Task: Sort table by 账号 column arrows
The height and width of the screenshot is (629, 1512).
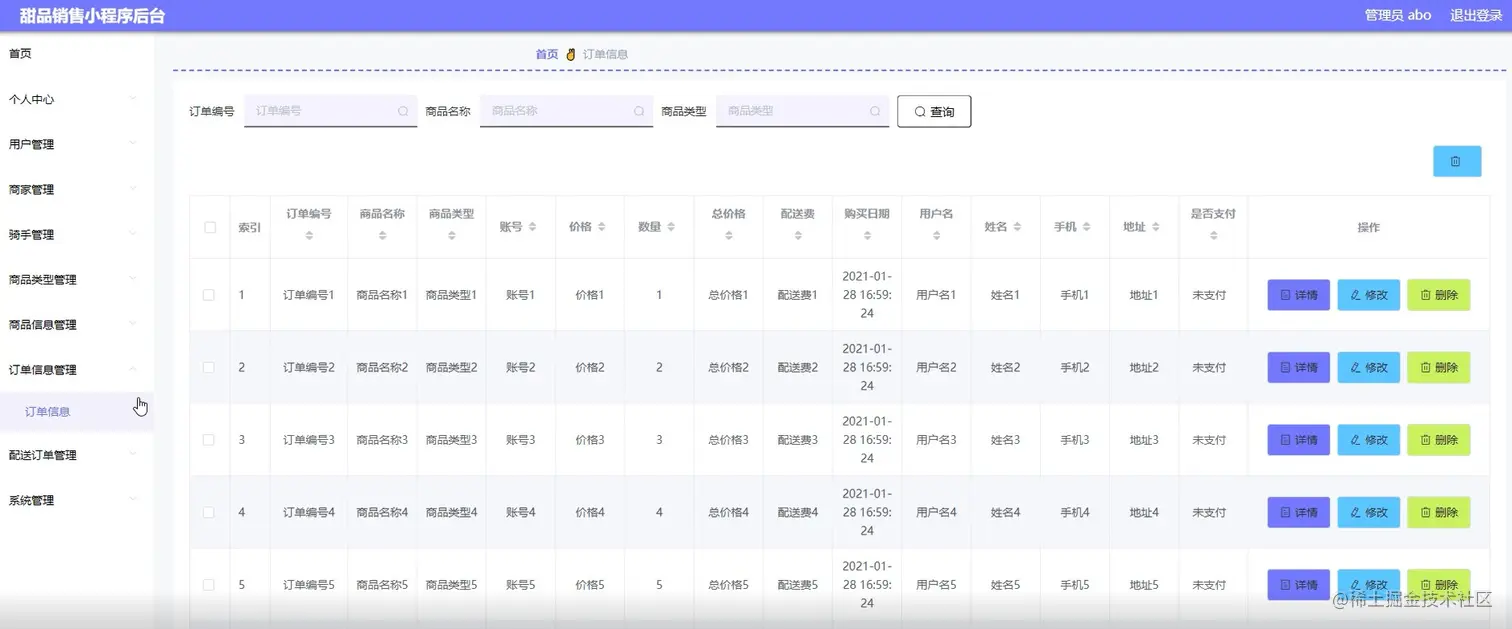Action: [x=532, y=227]
